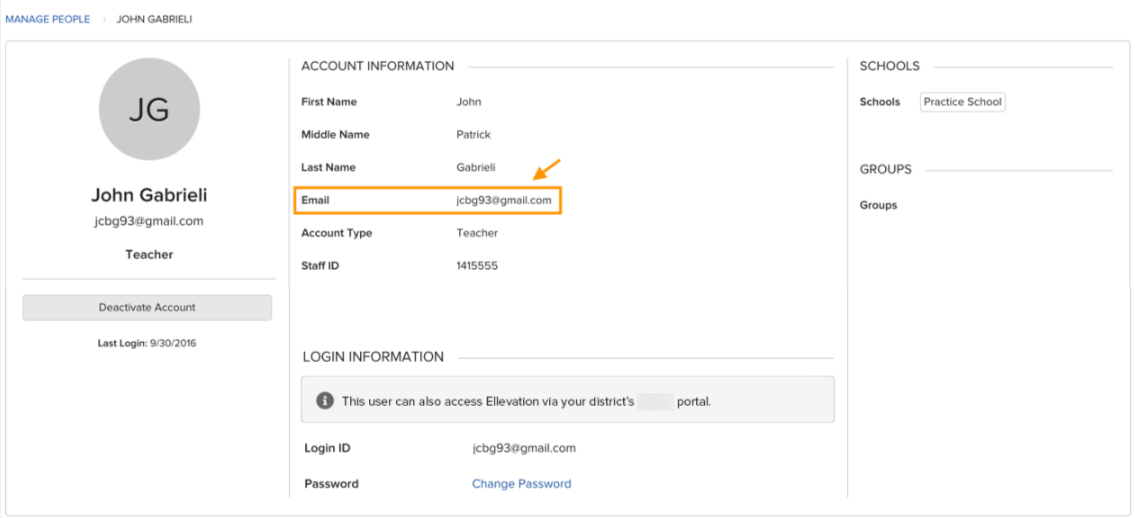Select the First Name value John
The width and height of the screenshot is (1135, 518).
click(x=468, y=102)
